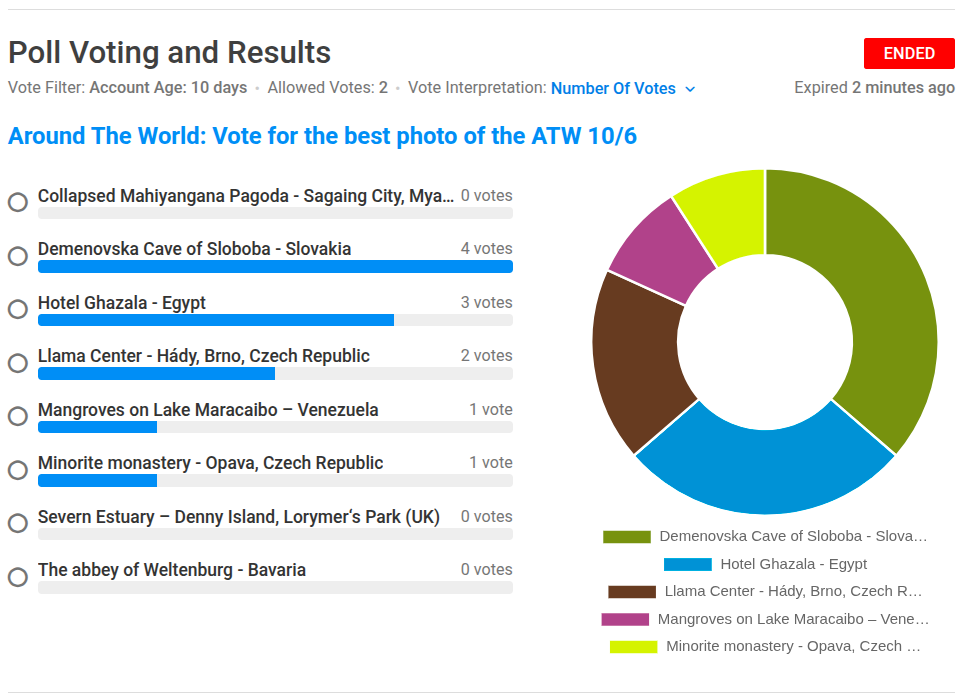Select Mangroves on Lake Maracaibo radio button
The image size is (968, 698).
pyautogui.click(x=18, y=416)
